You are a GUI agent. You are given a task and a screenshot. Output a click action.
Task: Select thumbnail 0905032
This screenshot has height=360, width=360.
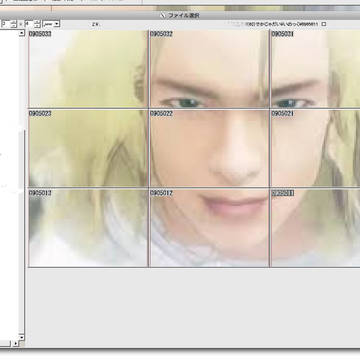pyautogui.click(x=209, y=69)
